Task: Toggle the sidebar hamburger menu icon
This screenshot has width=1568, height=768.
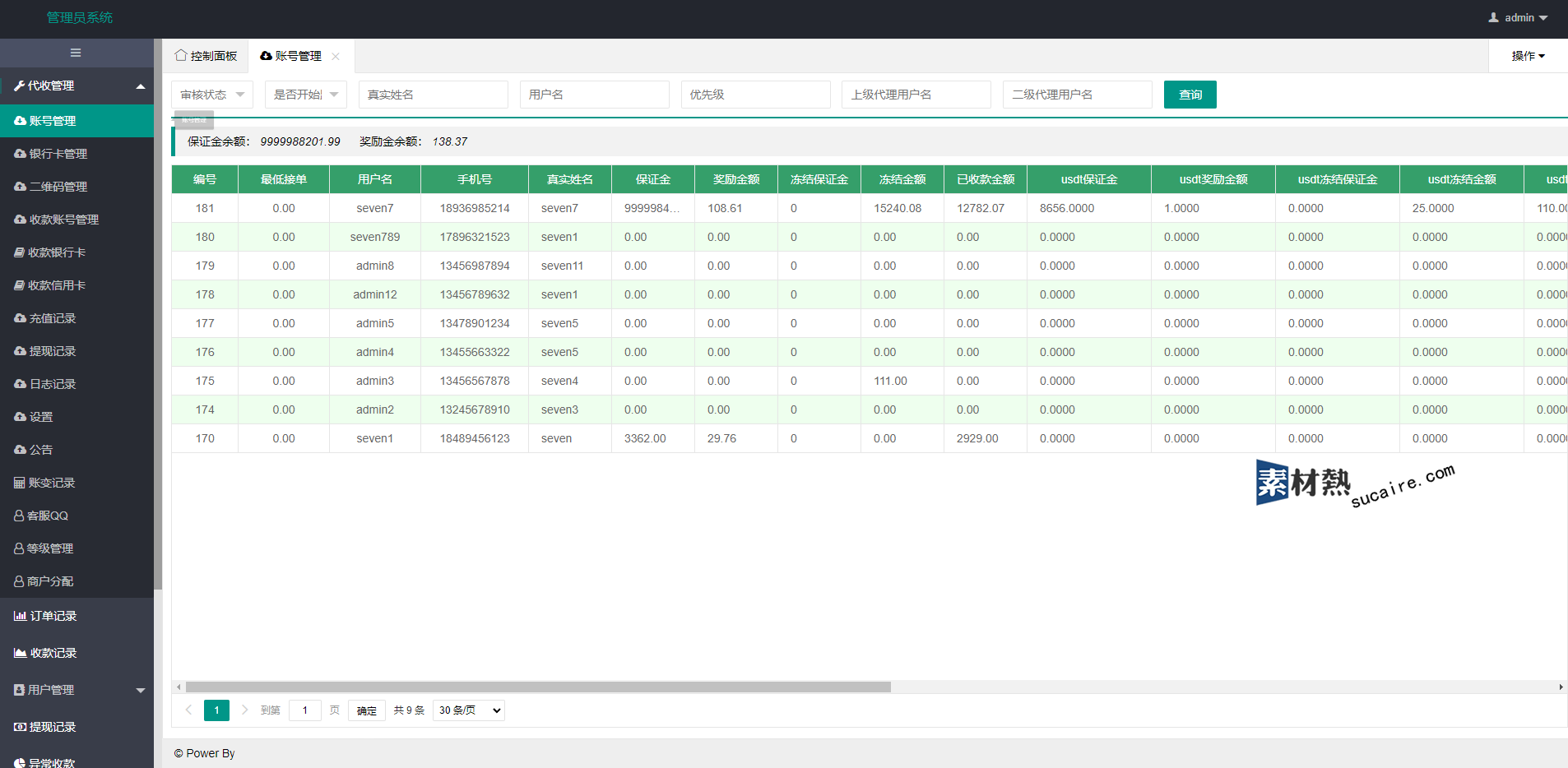Action: pos(76,53)
